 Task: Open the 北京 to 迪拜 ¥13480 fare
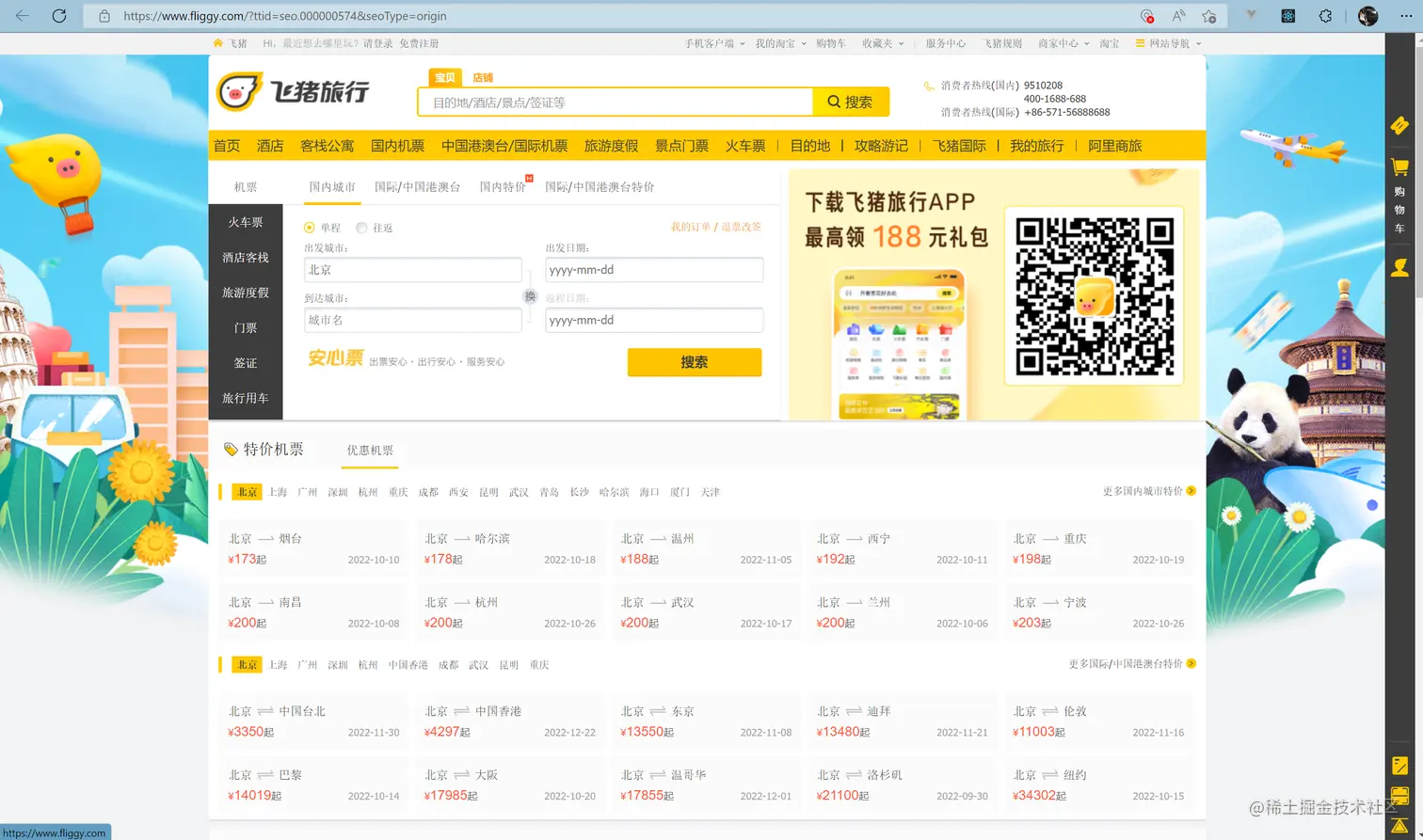click(903, 721)
